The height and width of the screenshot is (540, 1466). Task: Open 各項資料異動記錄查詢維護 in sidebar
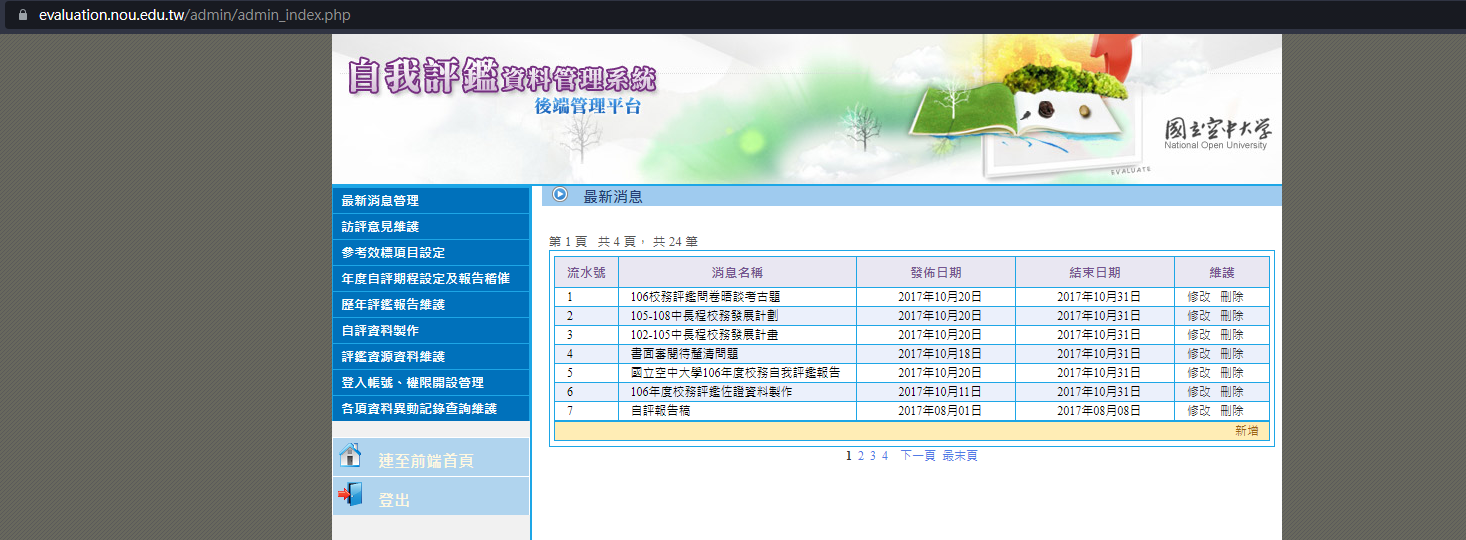click(x=430, y=409)
